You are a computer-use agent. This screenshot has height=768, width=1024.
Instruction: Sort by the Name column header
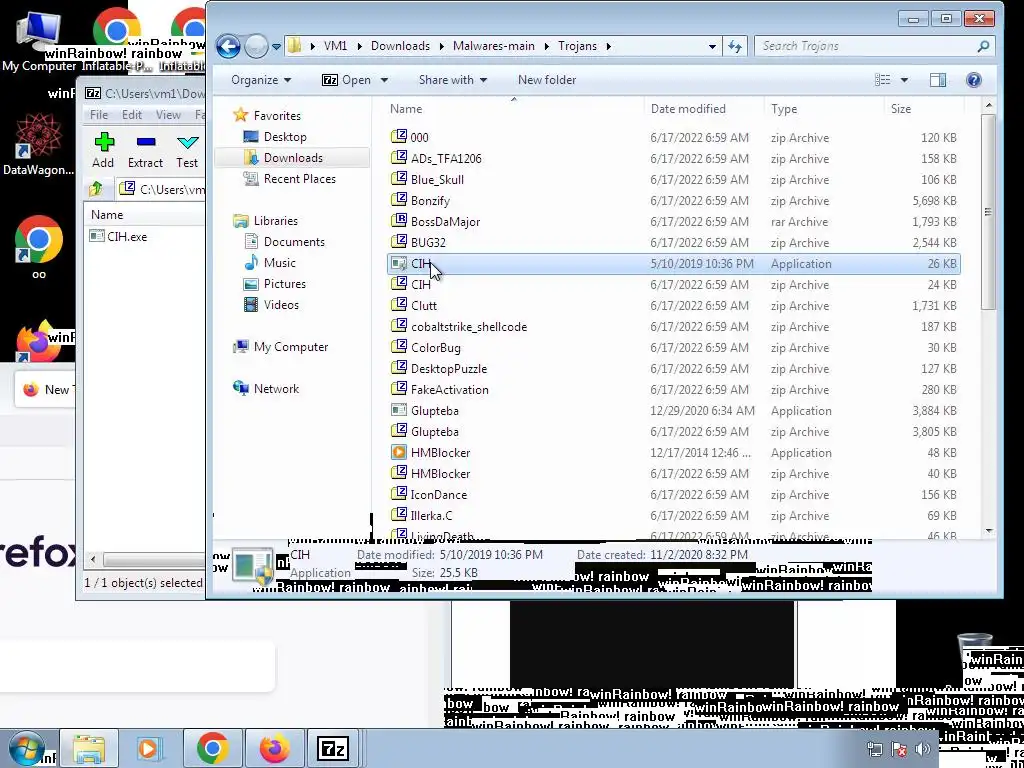pos(514,109)
